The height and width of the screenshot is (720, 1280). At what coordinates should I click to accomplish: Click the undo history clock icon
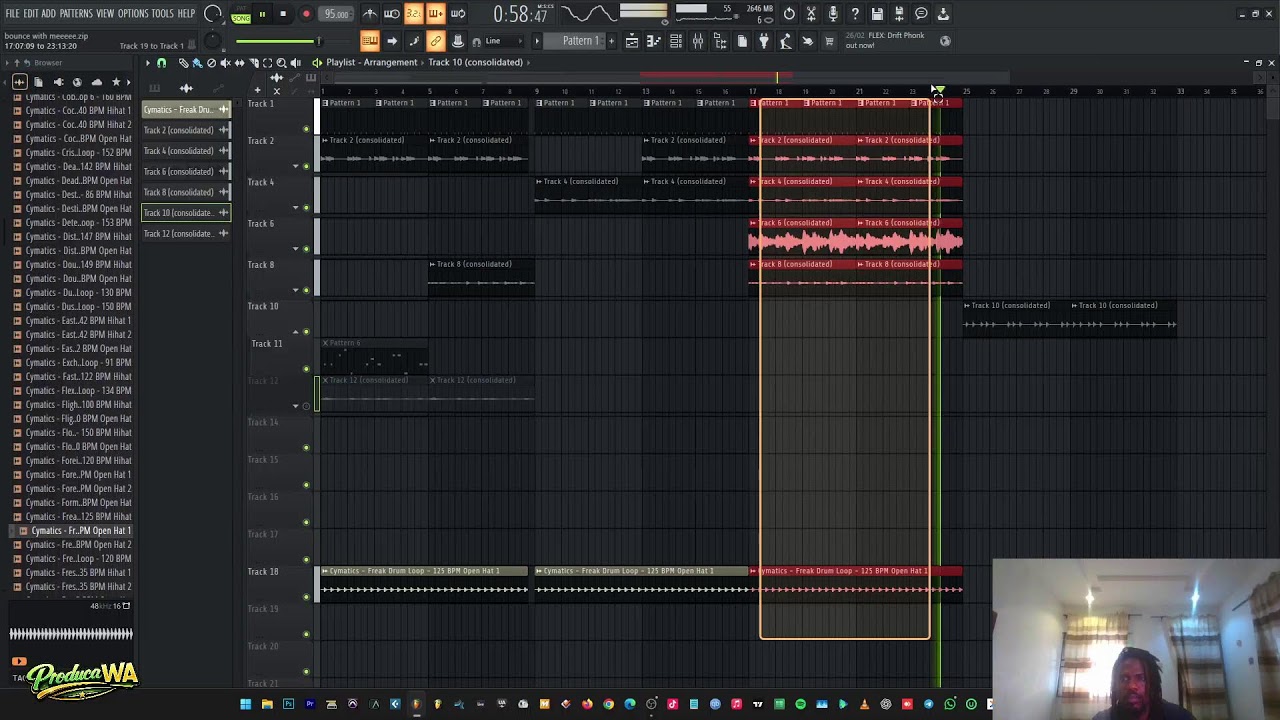point(790,14)
